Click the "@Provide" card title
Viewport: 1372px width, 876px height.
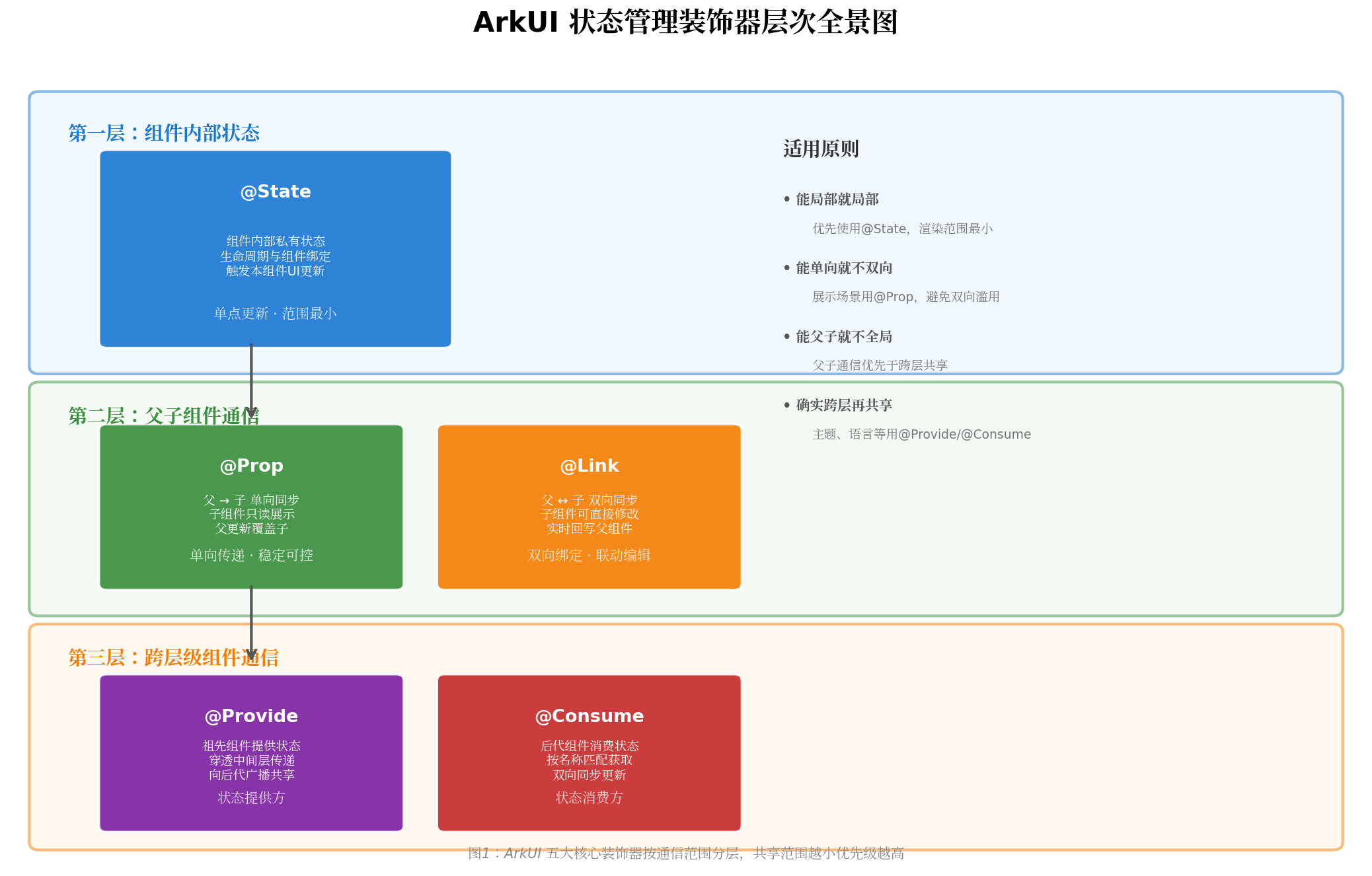(251, 716)
